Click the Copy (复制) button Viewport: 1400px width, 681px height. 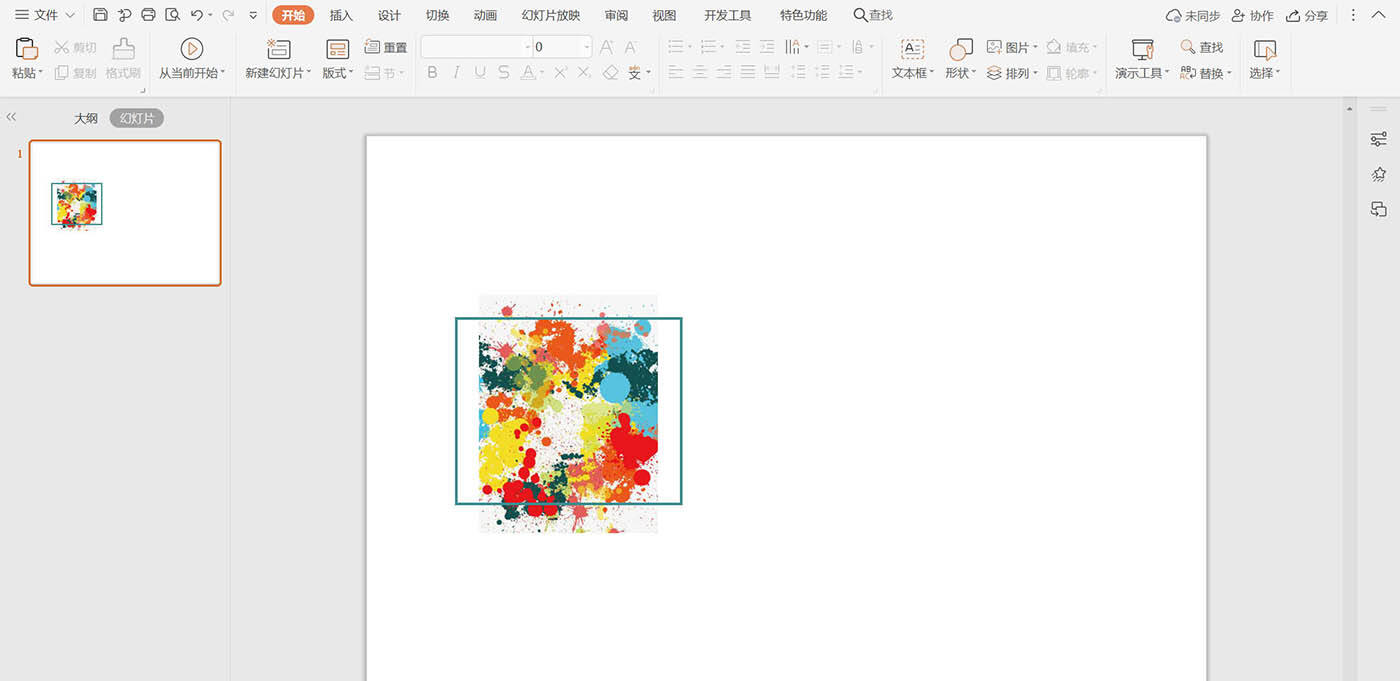click(76, 73)
